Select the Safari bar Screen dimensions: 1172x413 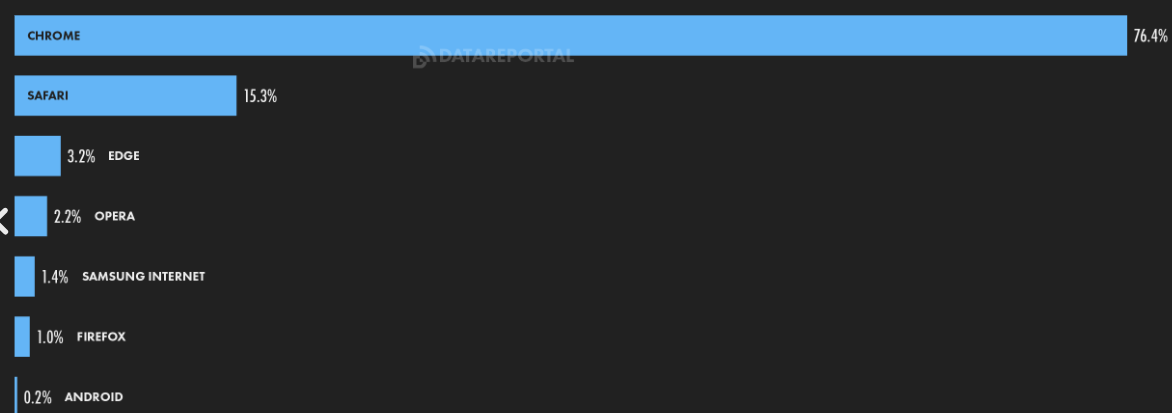pyautogui.click(x=125, y=96)
